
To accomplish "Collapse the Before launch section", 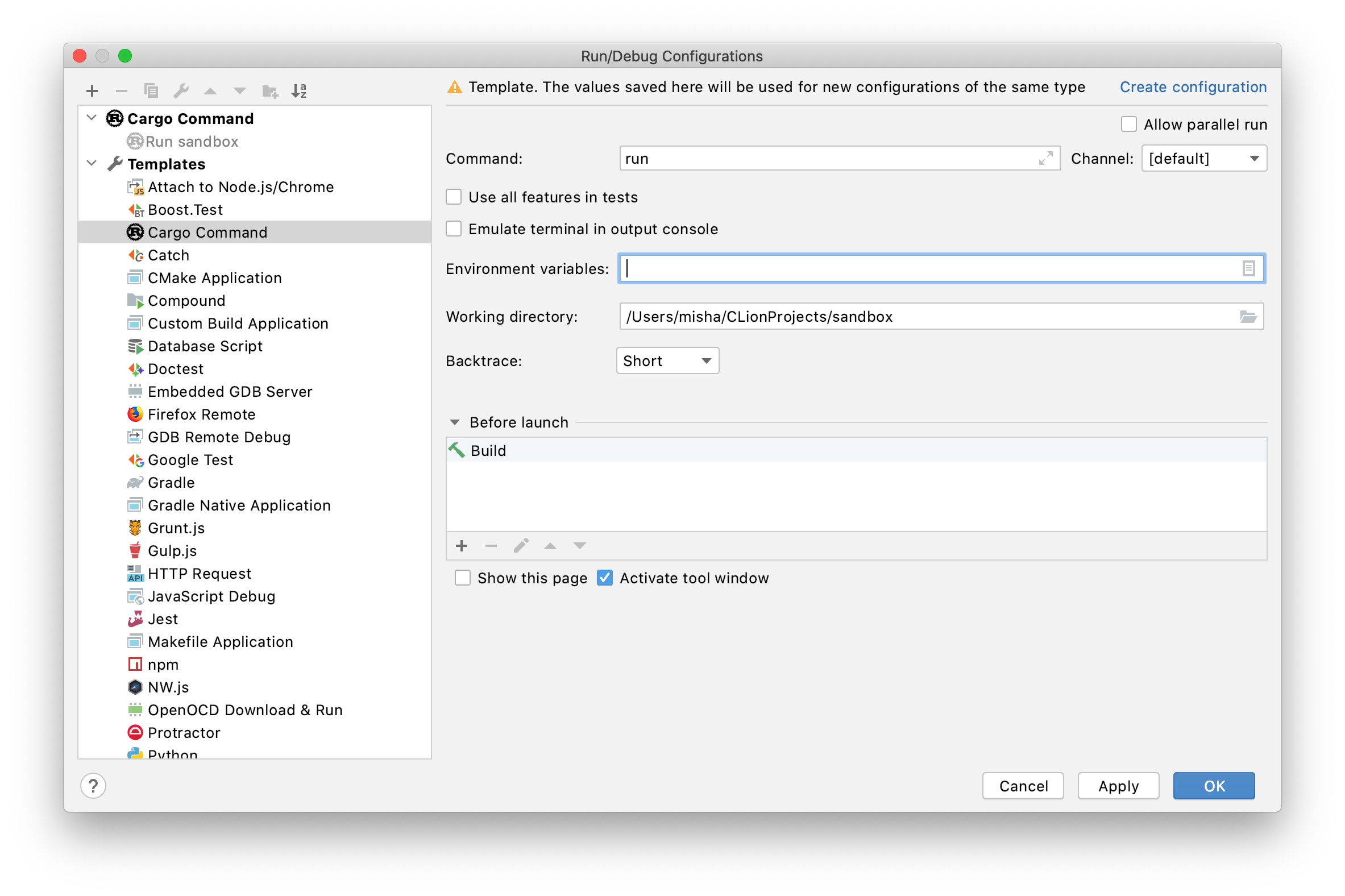I will click(454, 422).
